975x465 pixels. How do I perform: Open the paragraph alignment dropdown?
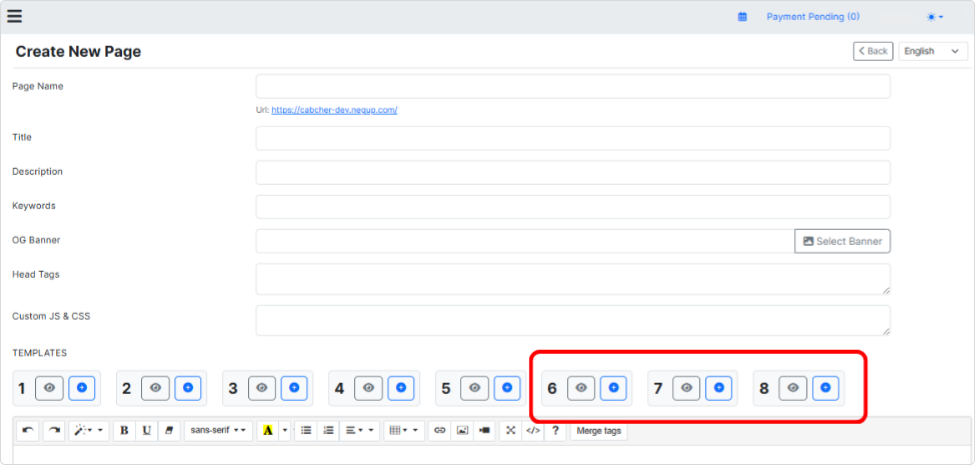click(359, 430)
